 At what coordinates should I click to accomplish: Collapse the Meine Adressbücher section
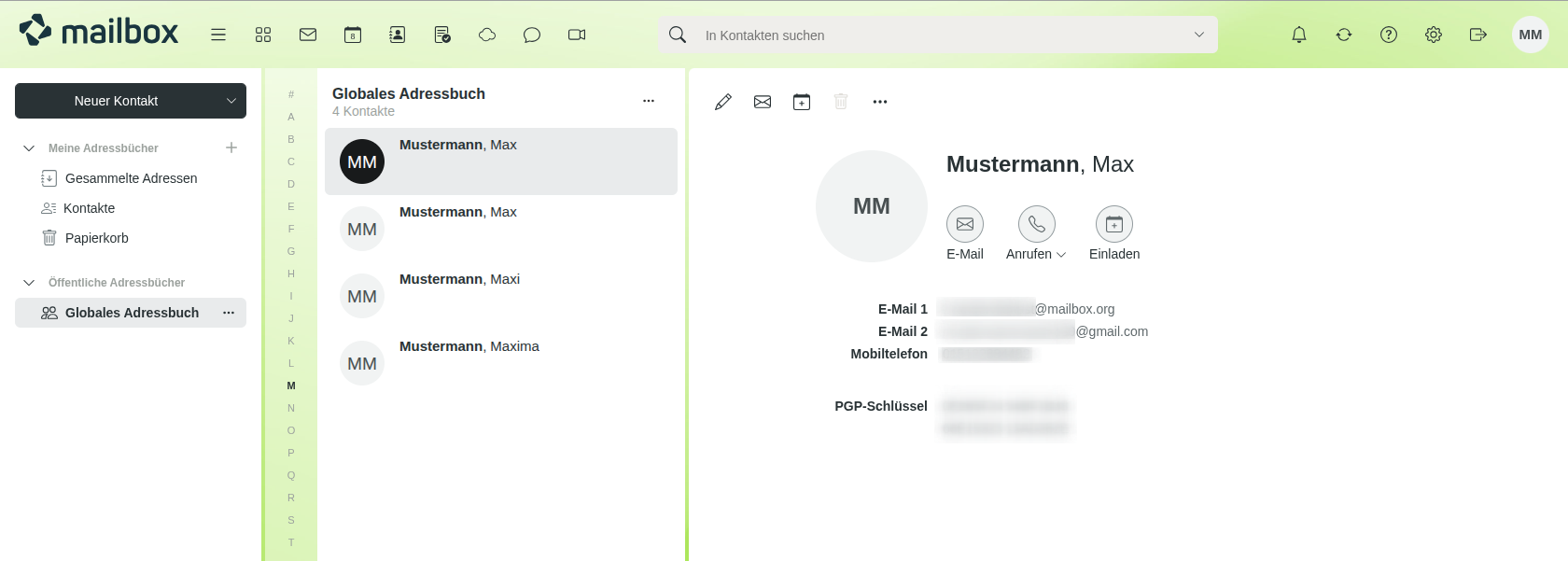(29, 148)
